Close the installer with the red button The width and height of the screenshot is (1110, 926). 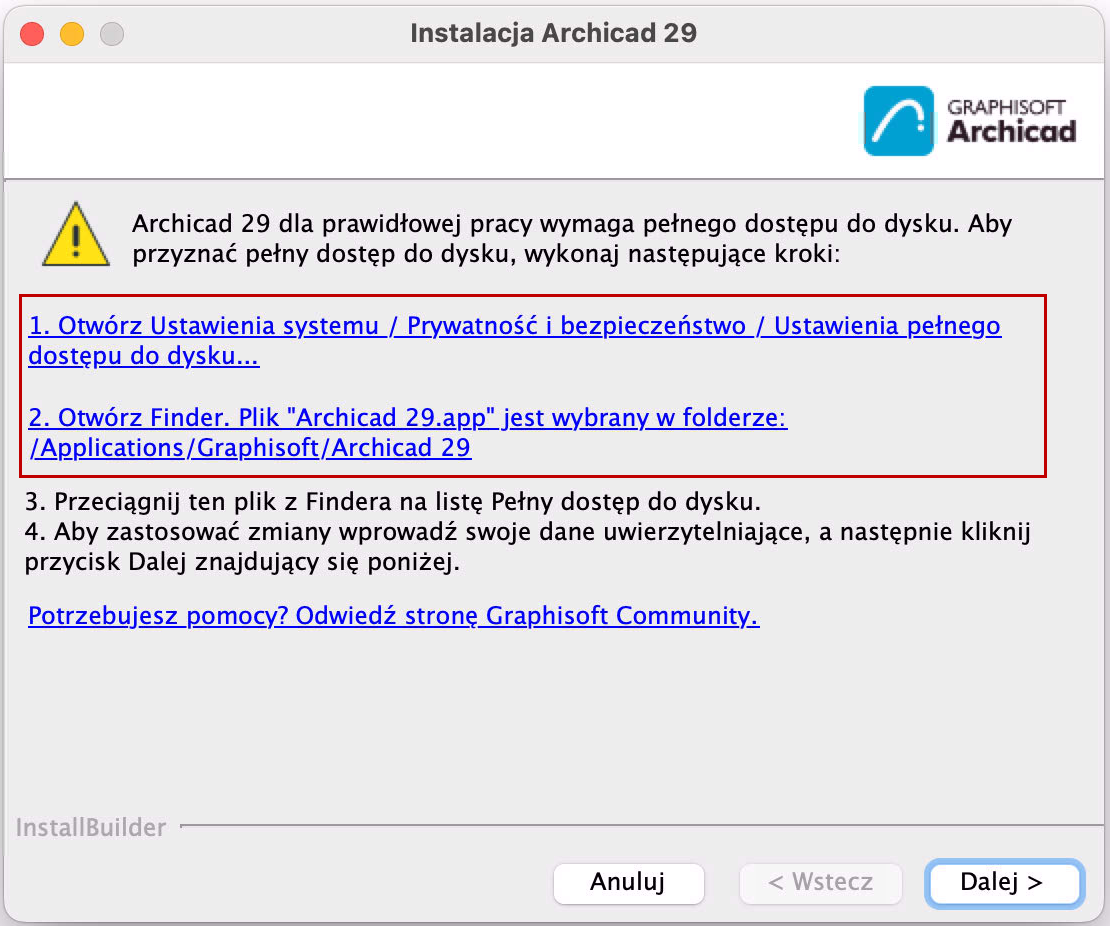pyautogui.click(x=32, y=33)
